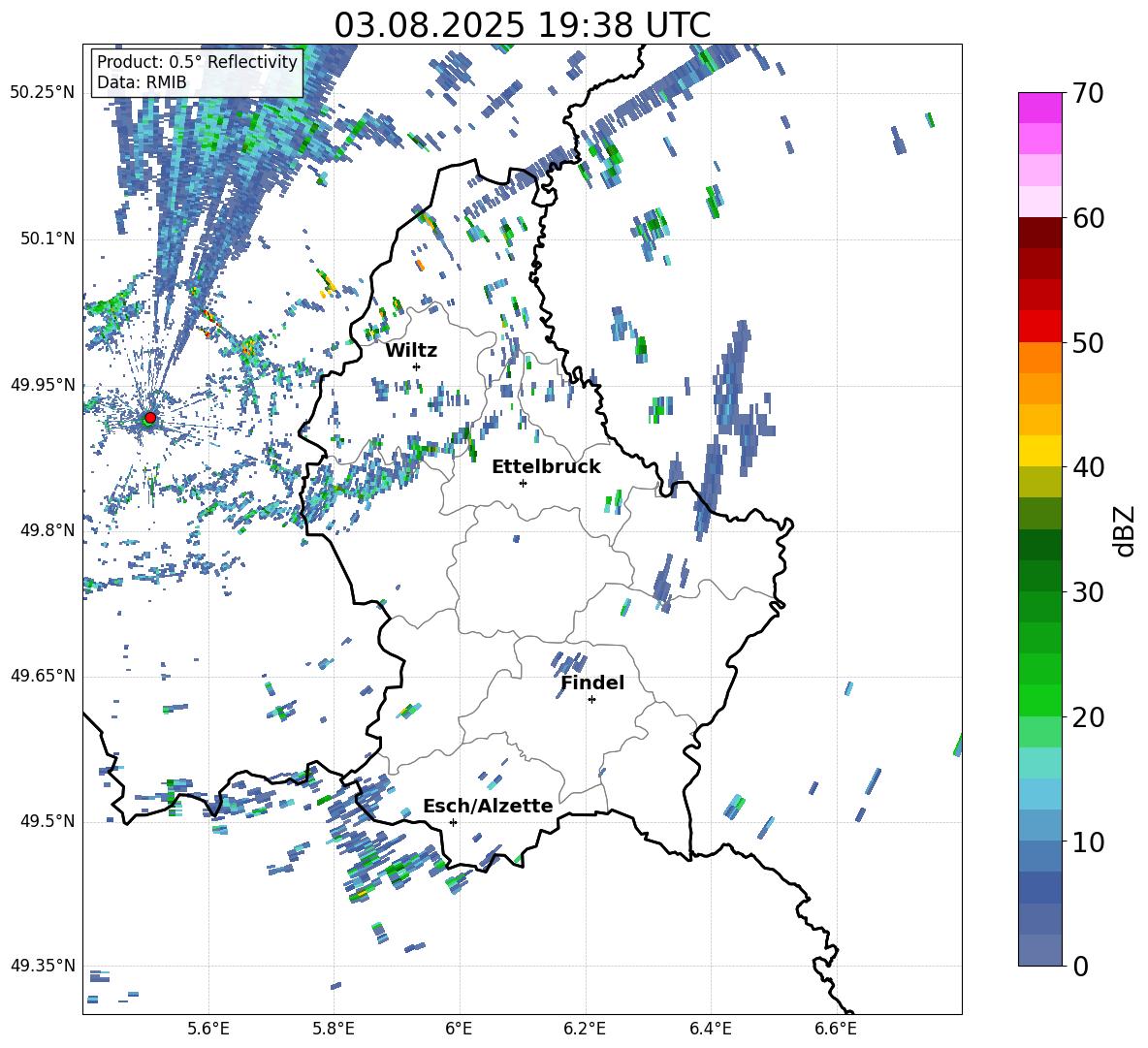Screen dimensions: 1148x1048
Task: Click the 20 colorbar tick label
Action: [1089, 717]
